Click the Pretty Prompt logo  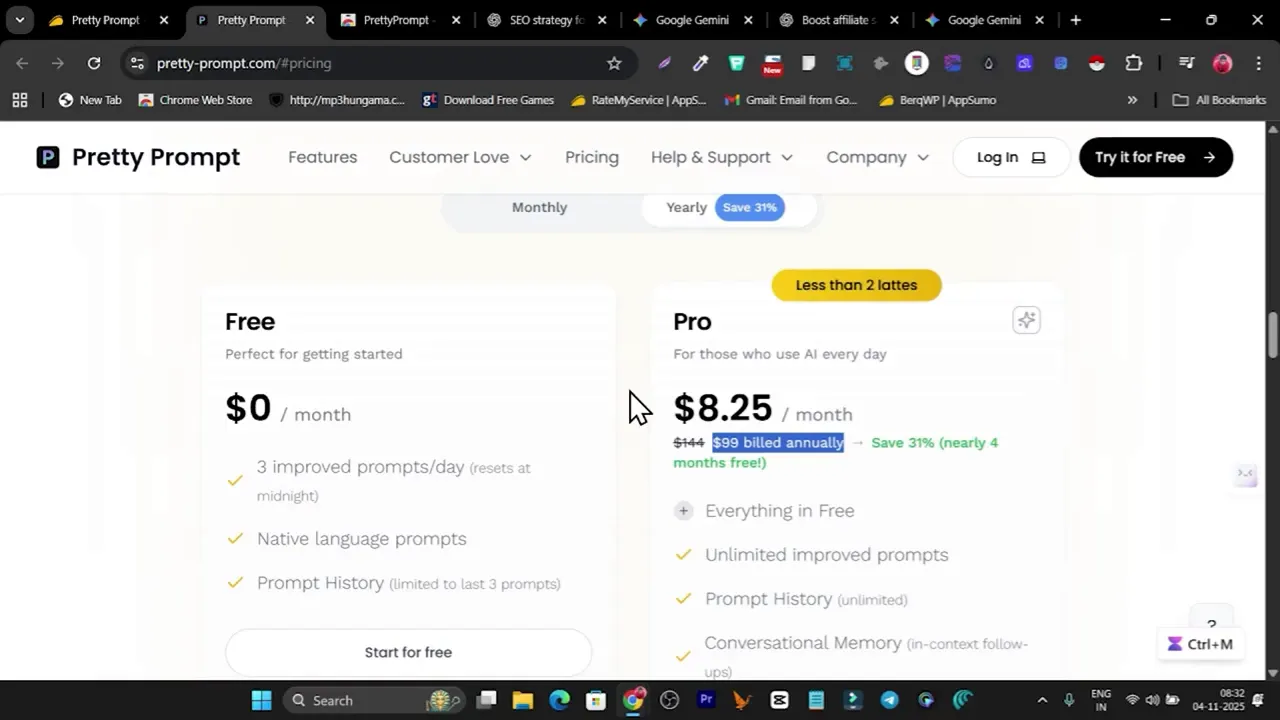[137, 157]
